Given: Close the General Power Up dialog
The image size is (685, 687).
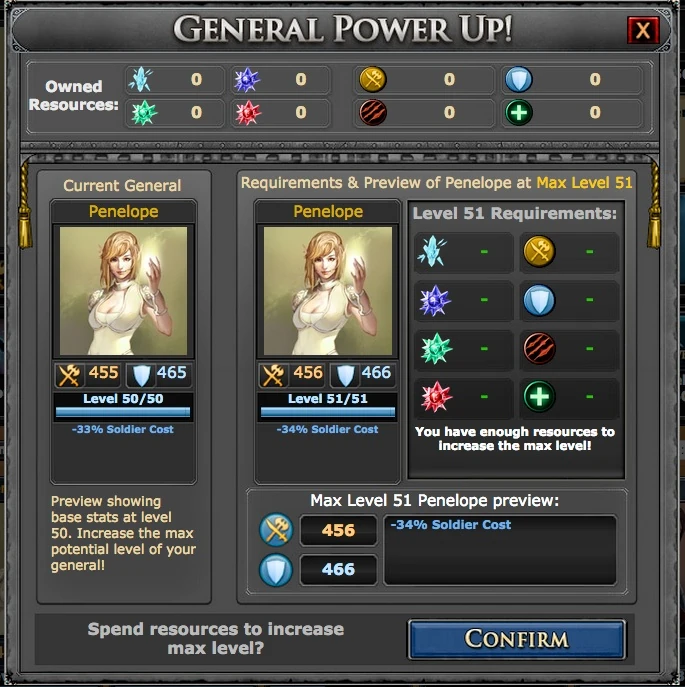Looking at the screenshot, I should point(643,30).
